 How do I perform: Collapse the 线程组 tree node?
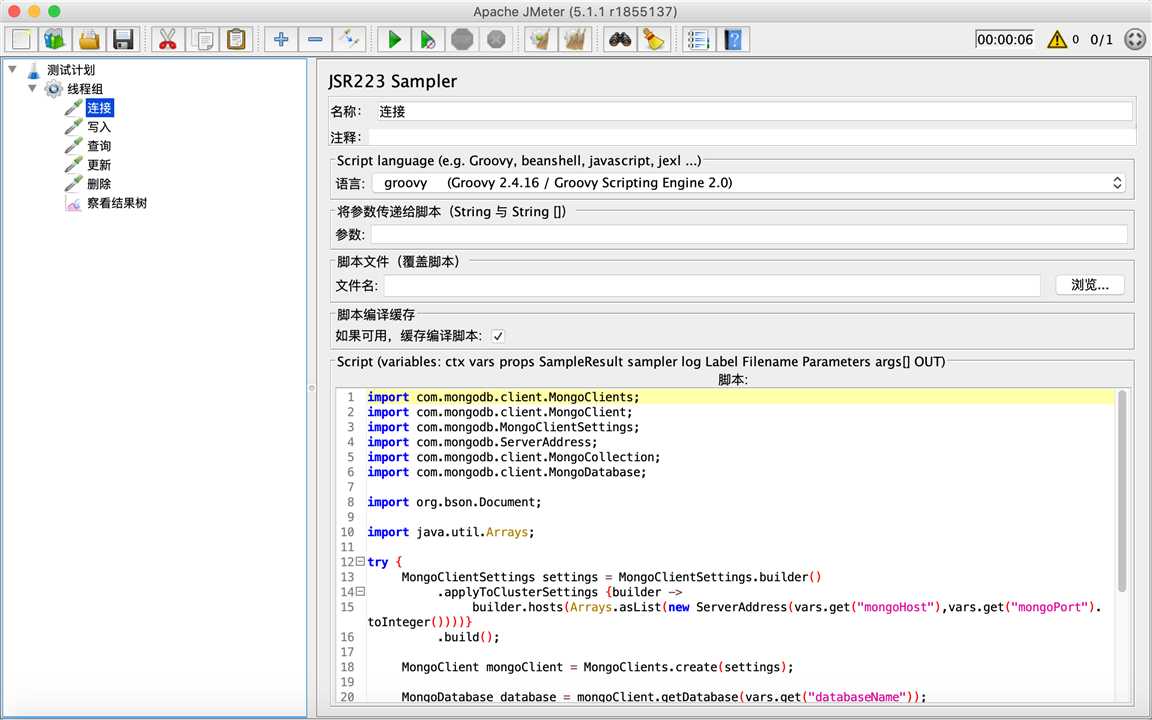[32, 89]
